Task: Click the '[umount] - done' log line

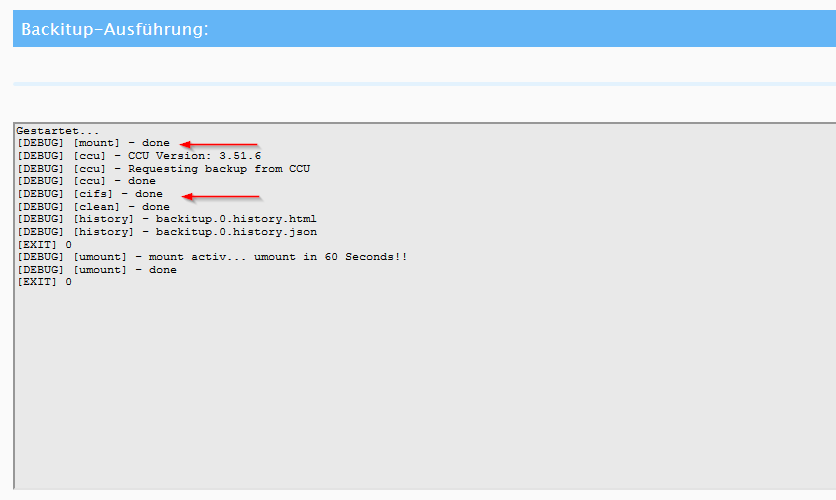Action: pos(97,270)
